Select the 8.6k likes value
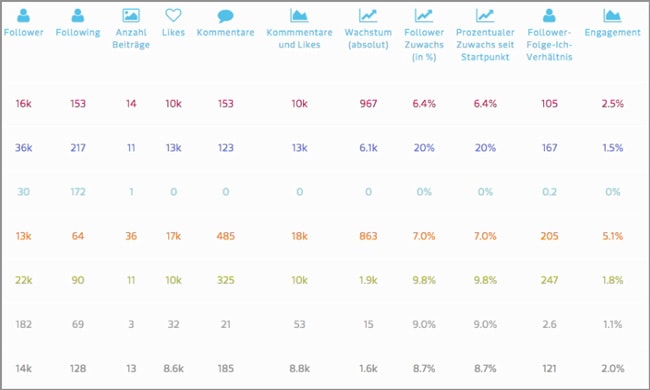This screenshot has height=390, width=650. tap(173, 368)
